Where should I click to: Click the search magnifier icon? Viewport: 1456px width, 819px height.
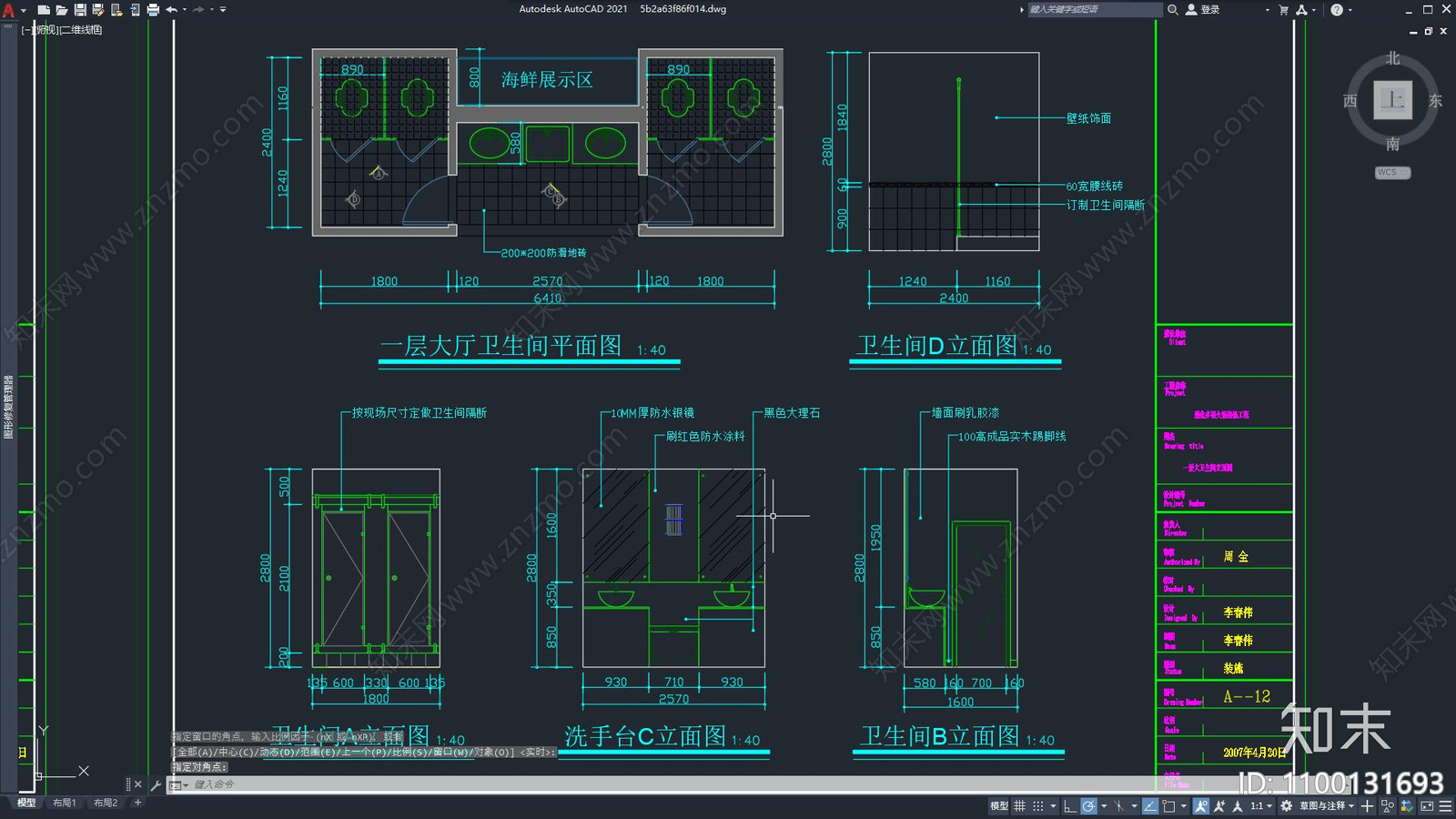[1173, 9]
